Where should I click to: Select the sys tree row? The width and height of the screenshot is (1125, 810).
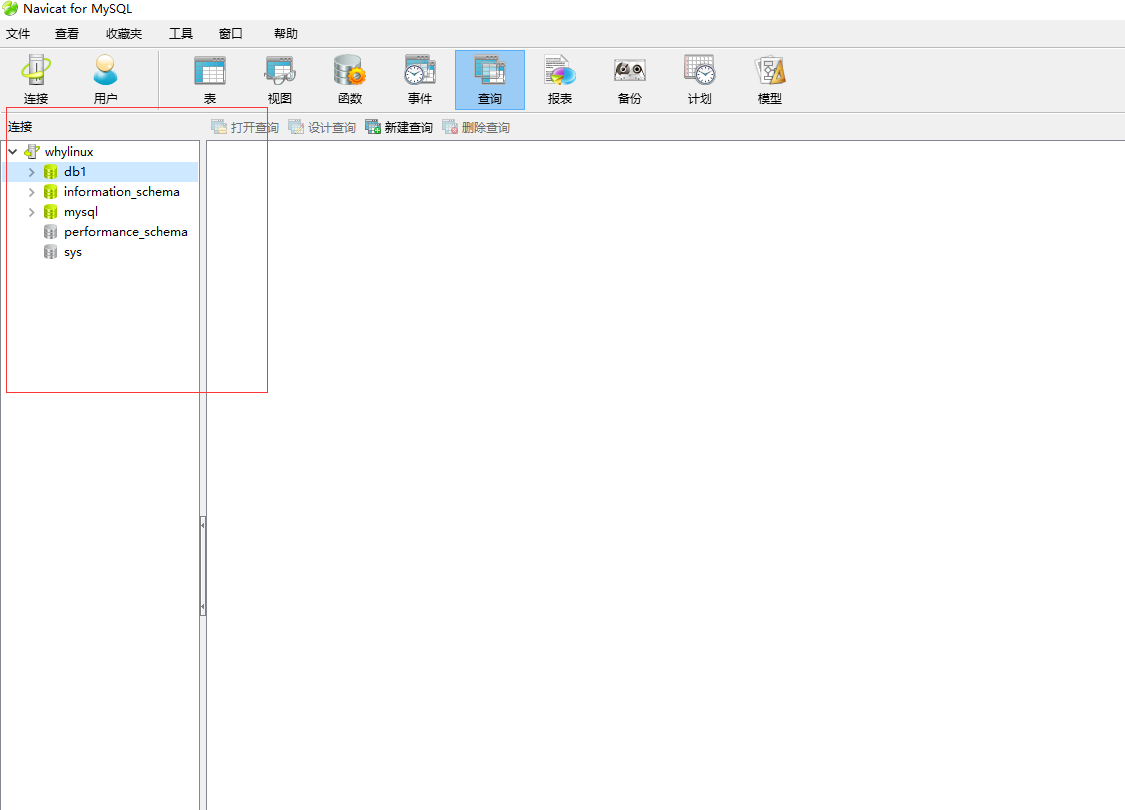tap(100, 252)
